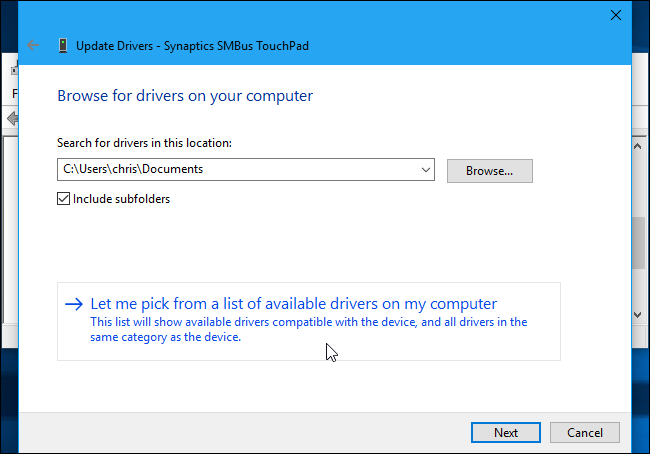
Task: Expand the driver location dropdown arrow
Action: coord(426,170)
